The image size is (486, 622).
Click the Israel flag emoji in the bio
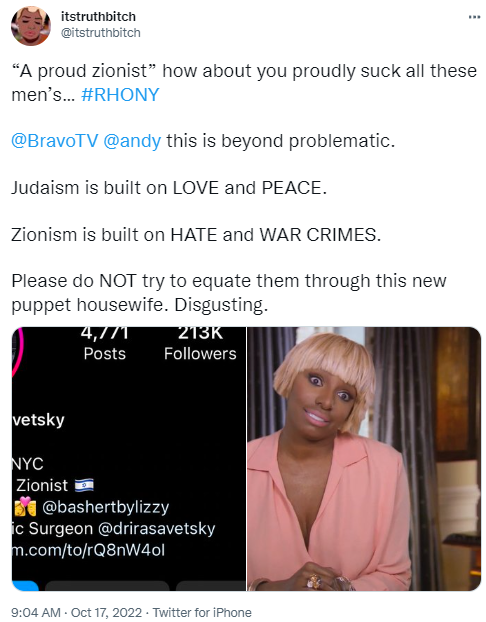[84, 486]
